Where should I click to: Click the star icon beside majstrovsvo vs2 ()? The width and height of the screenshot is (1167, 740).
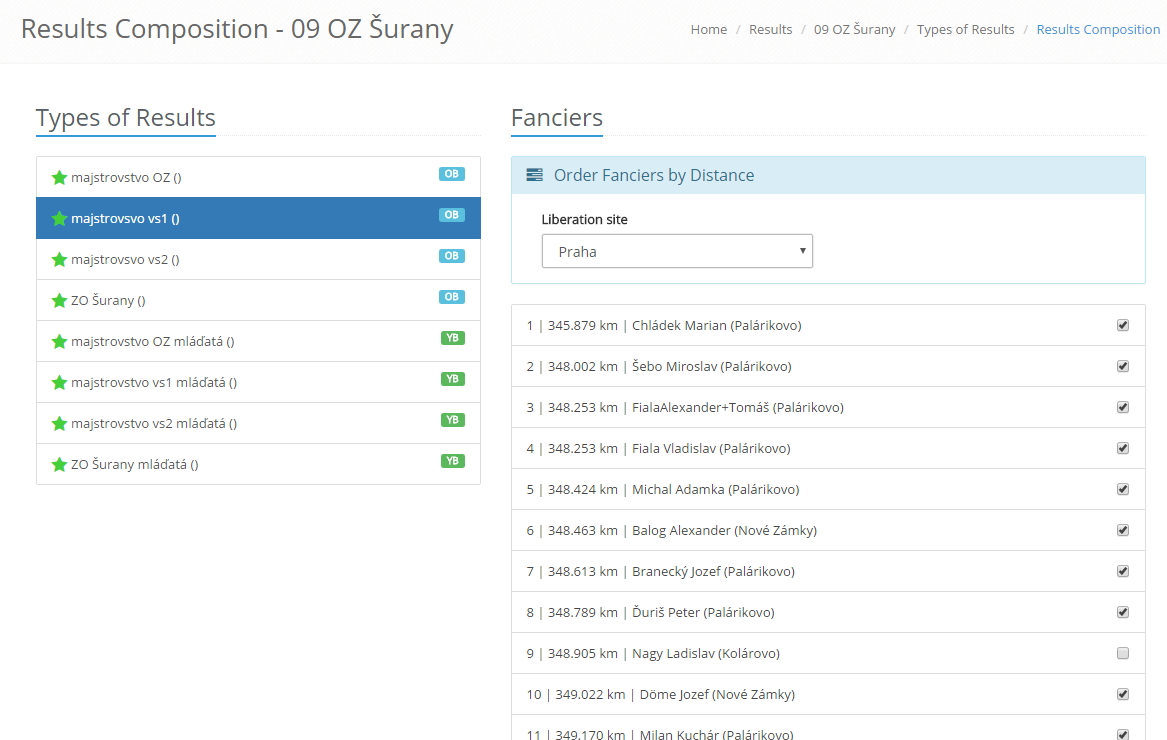point(59,260)
